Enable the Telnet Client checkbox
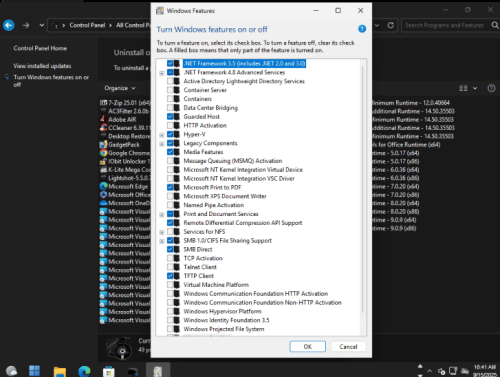 (170, 267)
